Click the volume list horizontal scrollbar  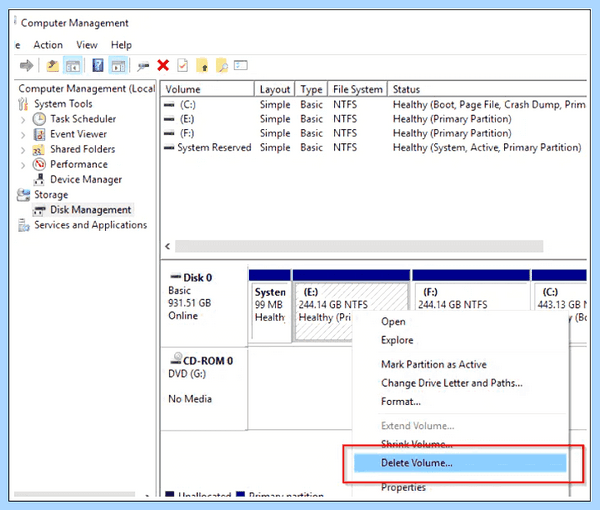point(359,246)
